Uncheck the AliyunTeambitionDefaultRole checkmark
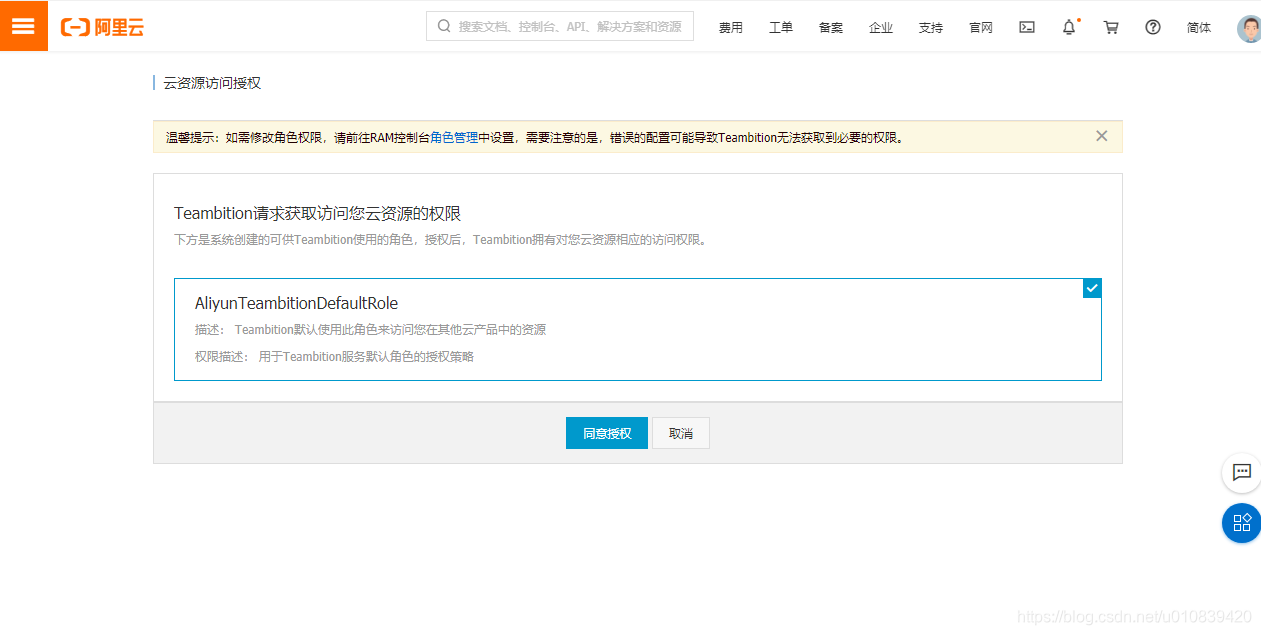The image size is (1261, 635). click(1092, 288)
